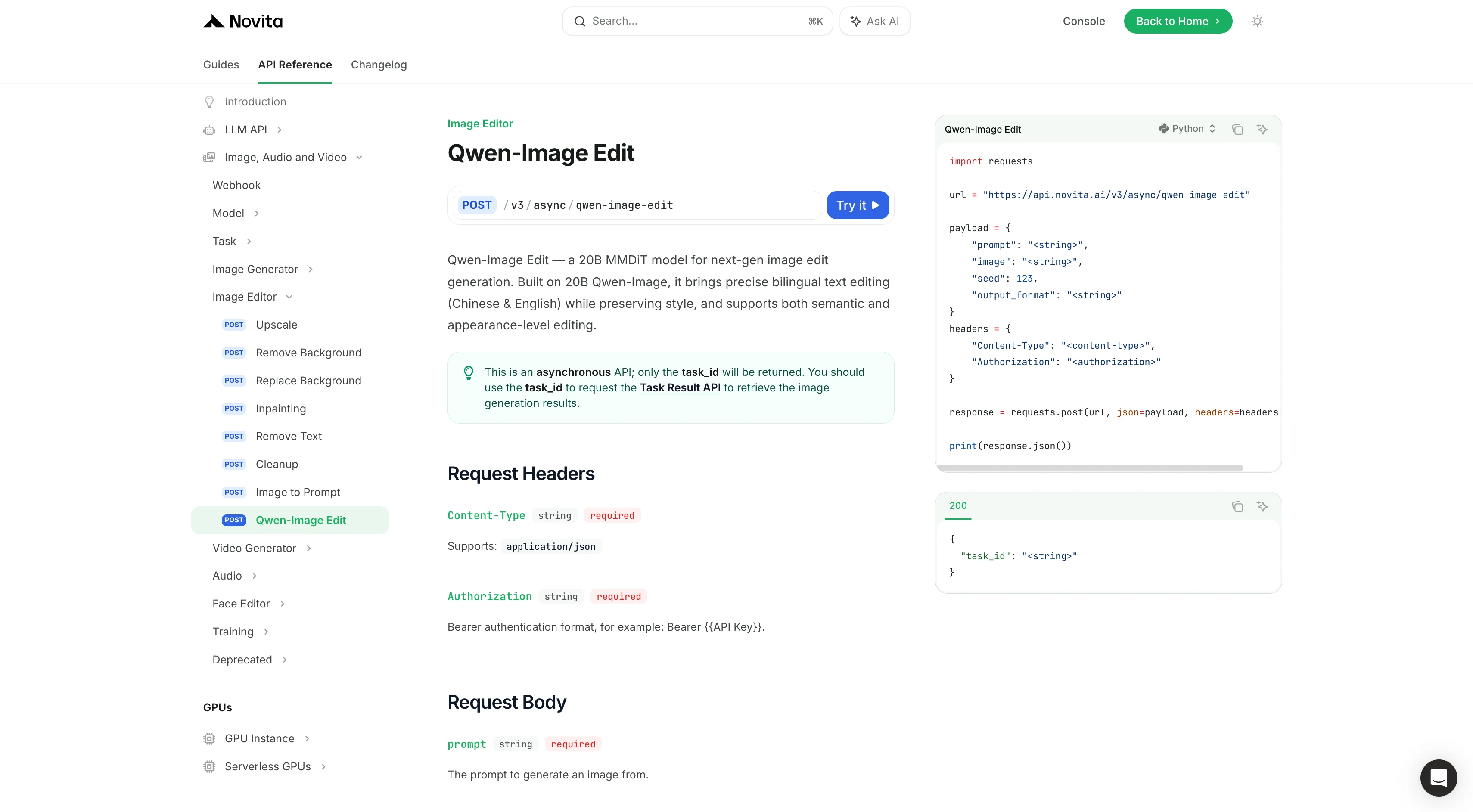Open the chat support widget
The width and height of the screenshot is (1473, 812).
coord(1438,777)
